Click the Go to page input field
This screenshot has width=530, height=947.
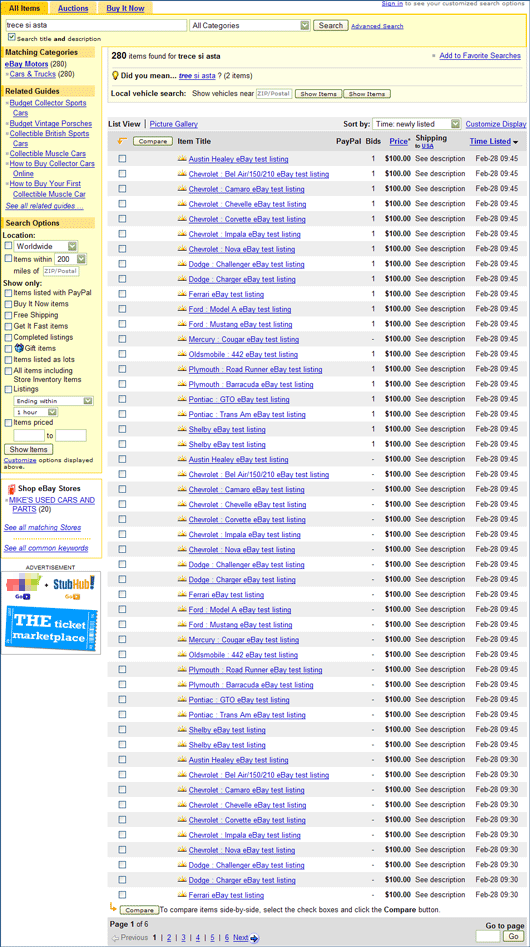pos(488,936)
